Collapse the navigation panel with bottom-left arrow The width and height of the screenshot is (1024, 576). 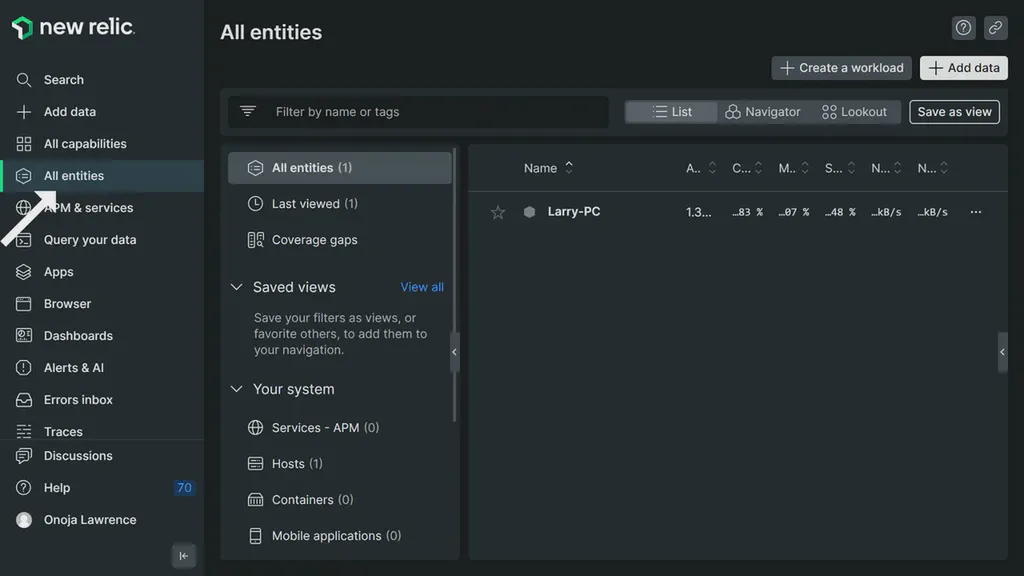click(183, 555)
